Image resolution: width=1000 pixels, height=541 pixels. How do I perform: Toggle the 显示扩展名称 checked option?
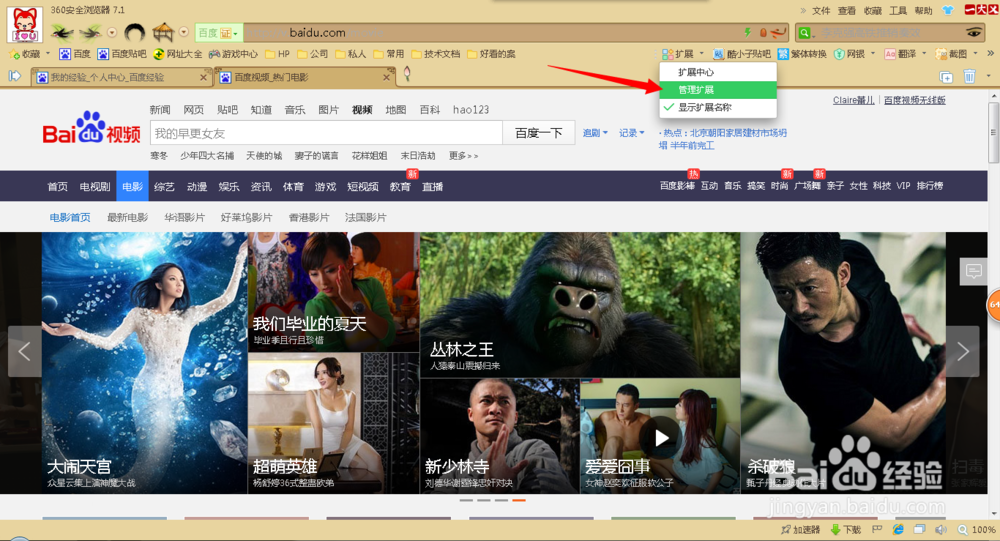(x=718, y=107)
